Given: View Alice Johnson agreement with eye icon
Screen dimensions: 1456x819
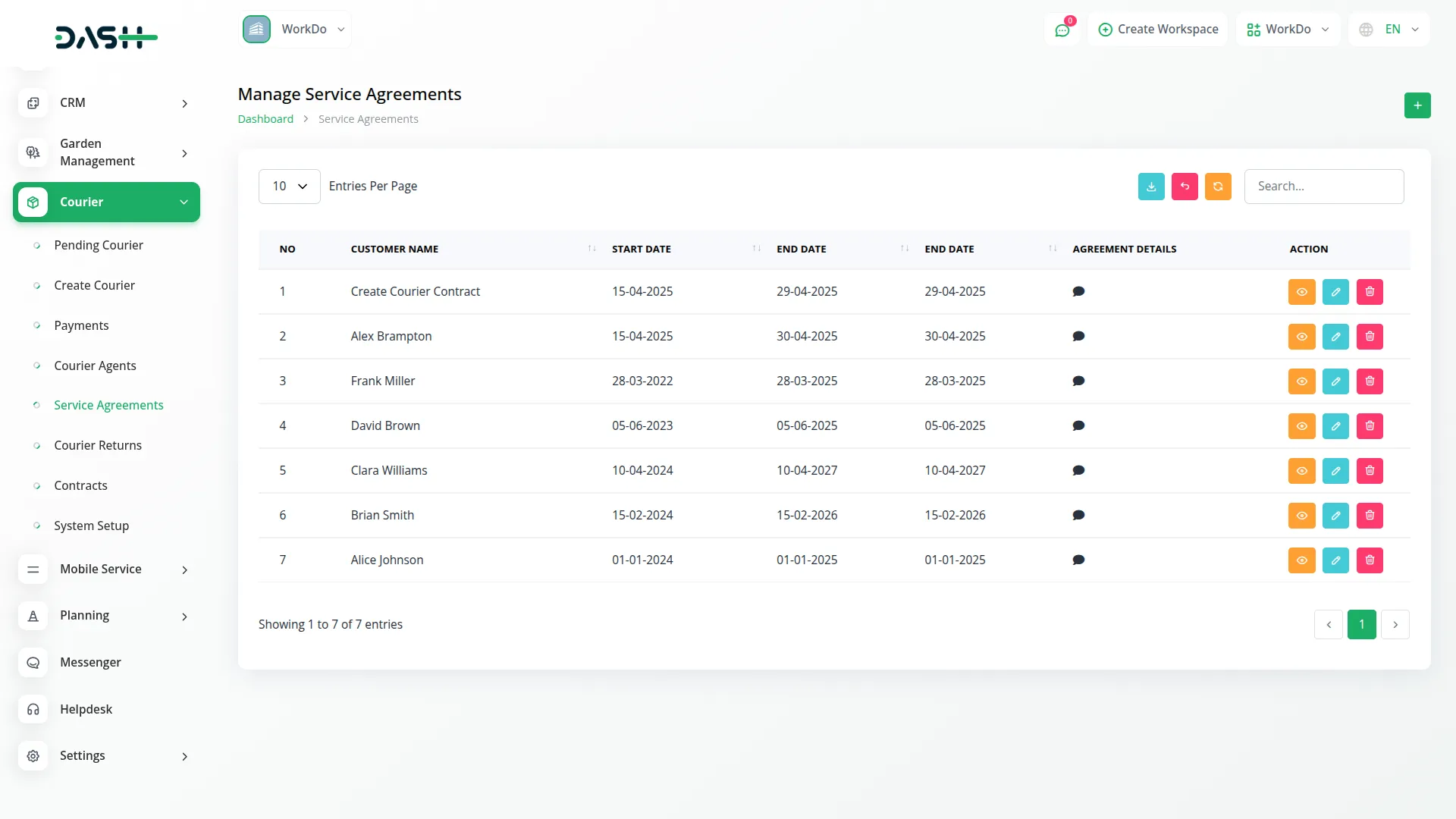Looking at the screenshot, I should coord(1301,560).
